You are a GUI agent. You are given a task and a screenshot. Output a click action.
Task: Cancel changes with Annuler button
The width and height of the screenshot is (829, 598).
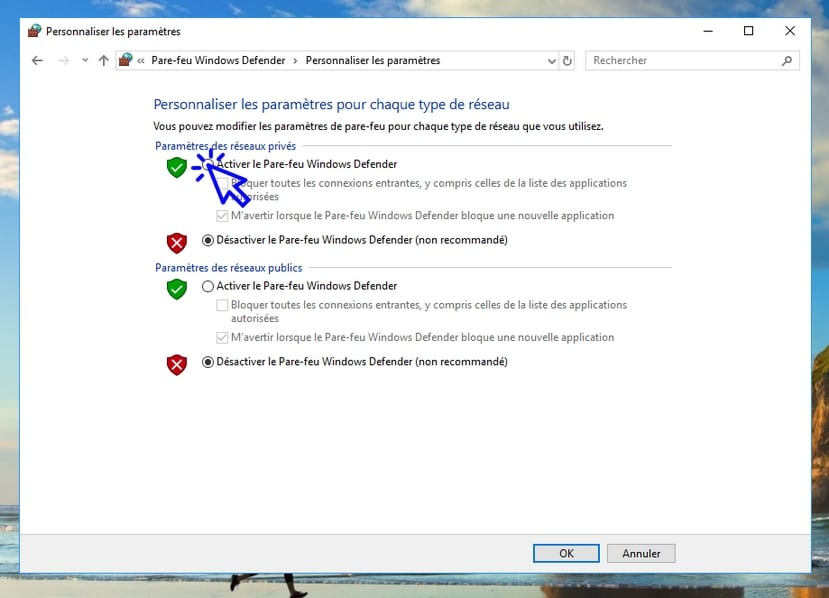(x=641, y=553)
